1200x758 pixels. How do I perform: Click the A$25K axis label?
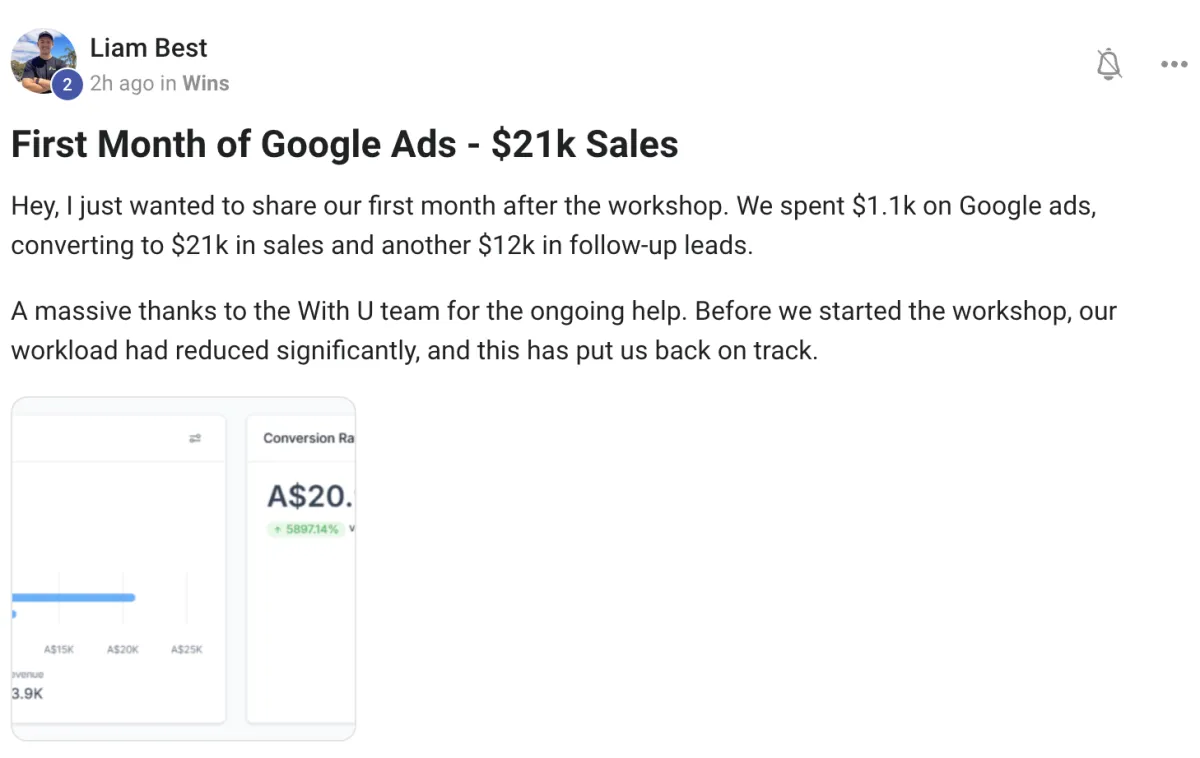pyautogui.click(x=186, y=650)
